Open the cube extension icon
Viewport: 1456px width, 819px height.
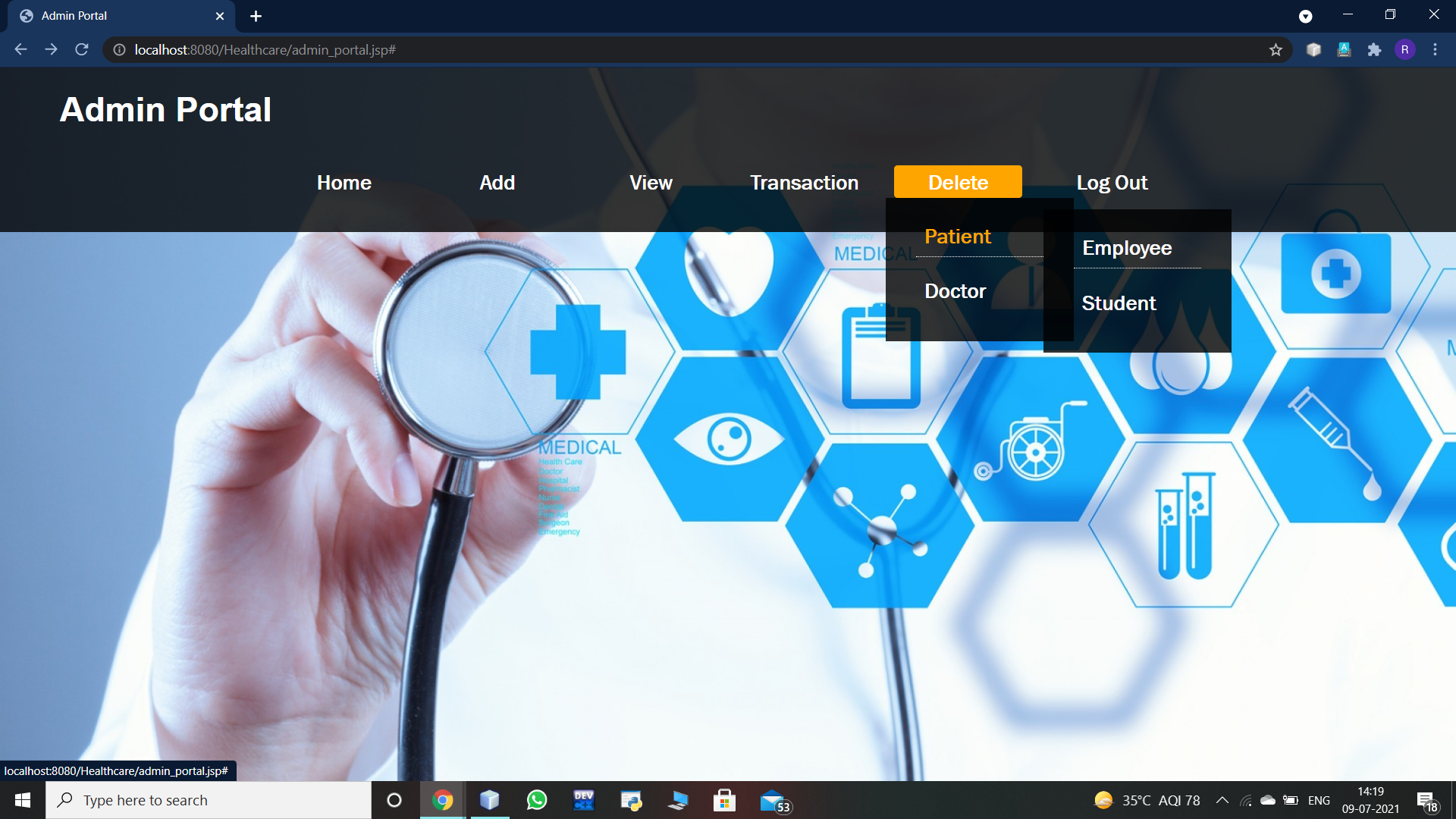click(1313, 49)
